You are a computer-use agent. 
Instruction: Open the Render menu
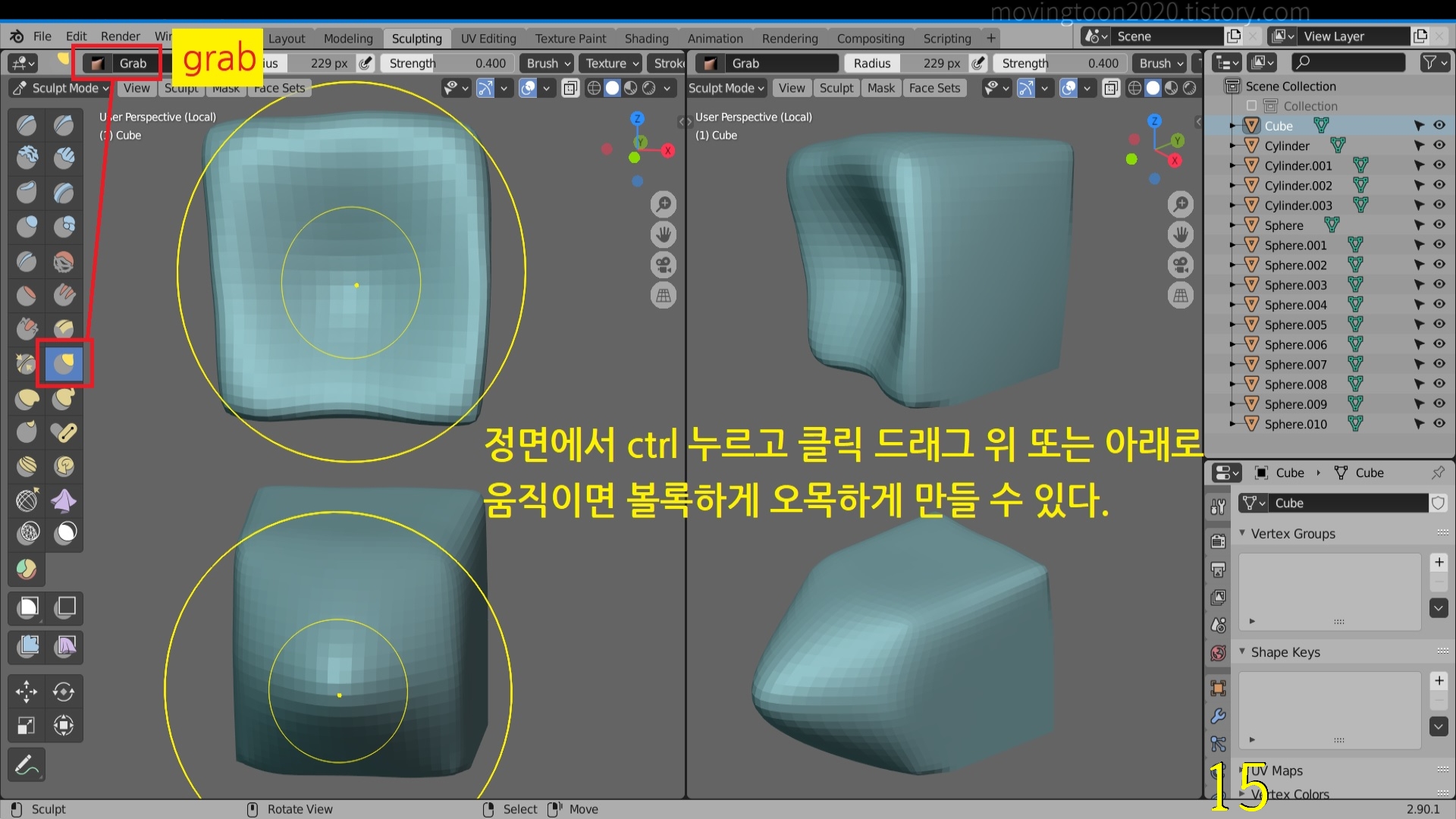(x=120, y=36)
